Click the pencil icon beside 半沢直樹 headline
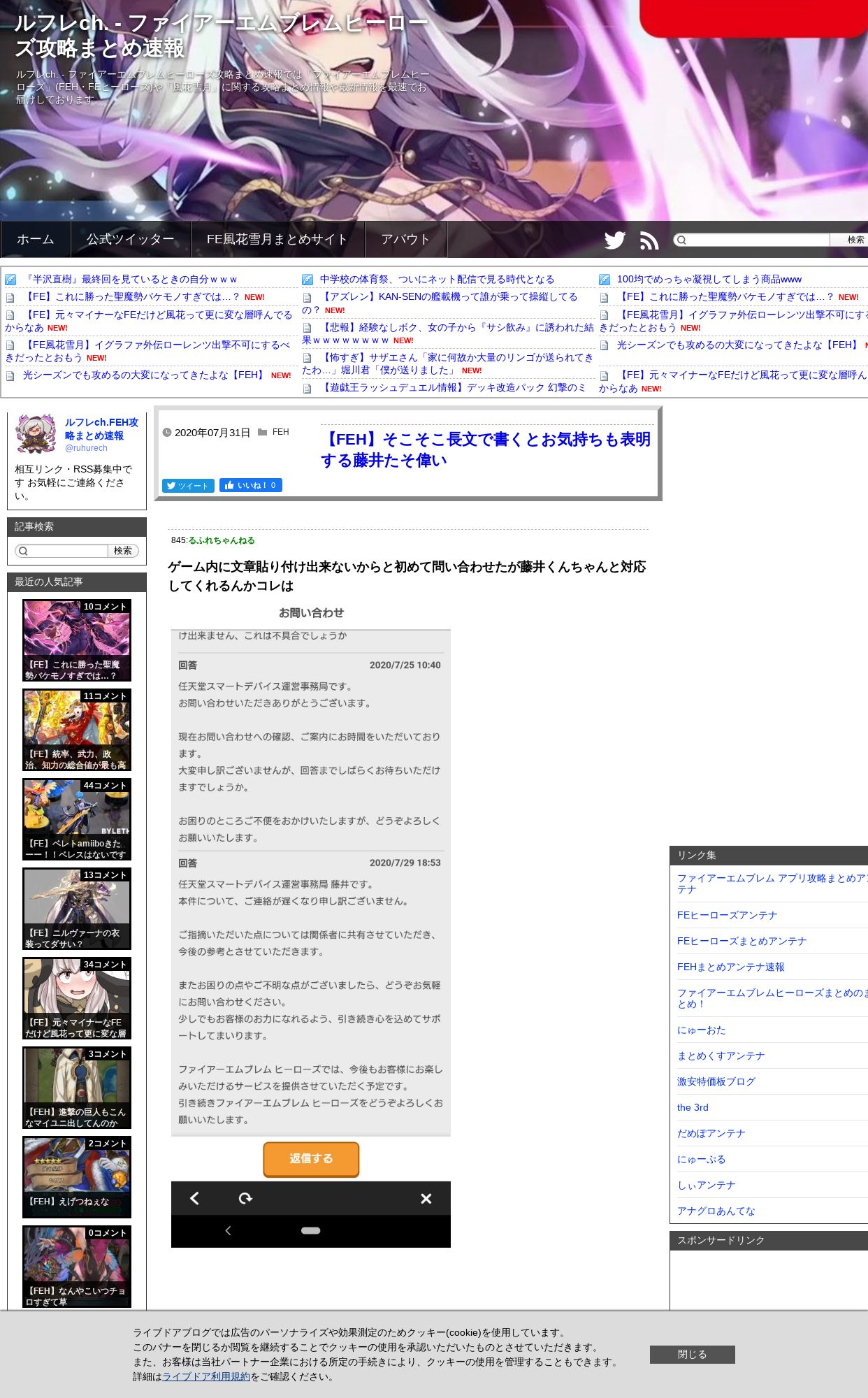Screen dimensions: 868x1398 point(10,280)
